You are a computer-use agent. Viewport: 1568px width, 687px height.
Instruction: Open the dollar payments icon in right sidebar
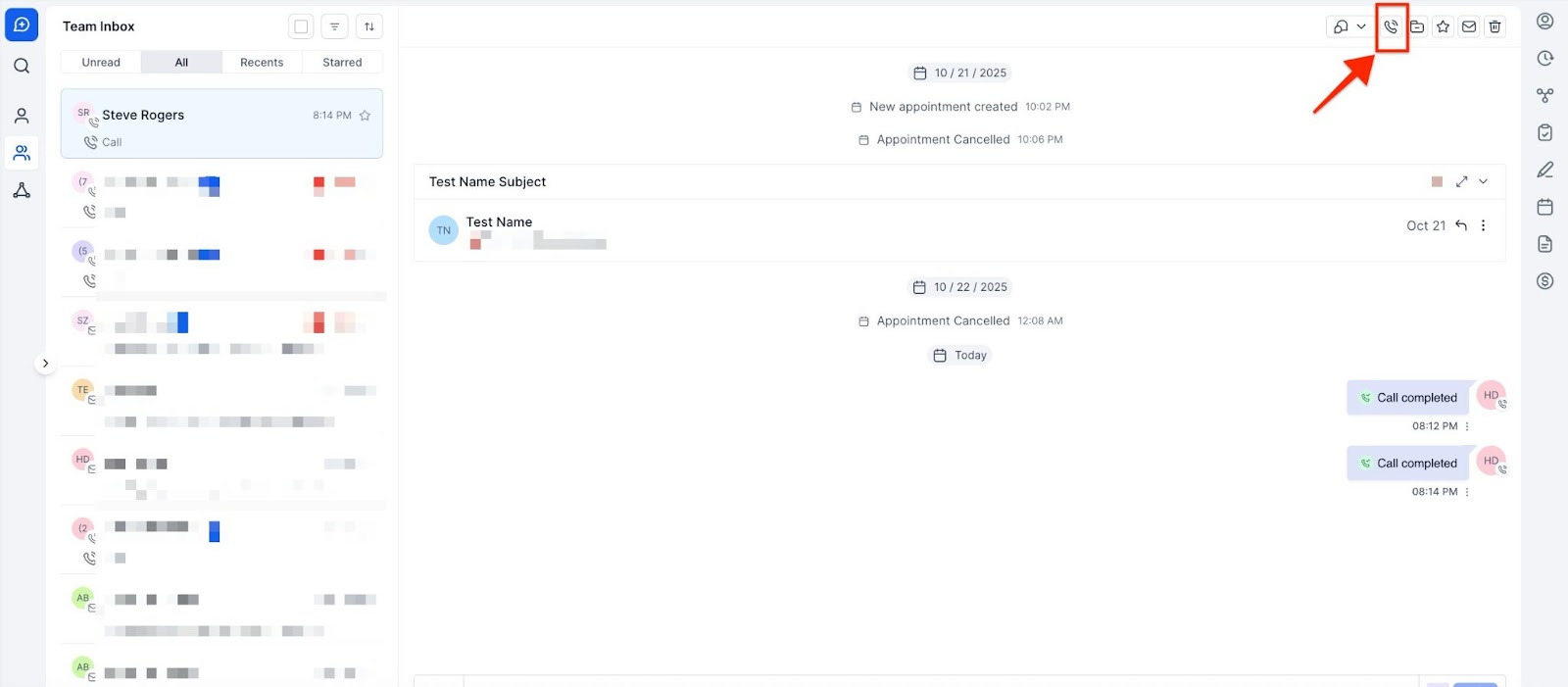click(x=1545, y=281)
